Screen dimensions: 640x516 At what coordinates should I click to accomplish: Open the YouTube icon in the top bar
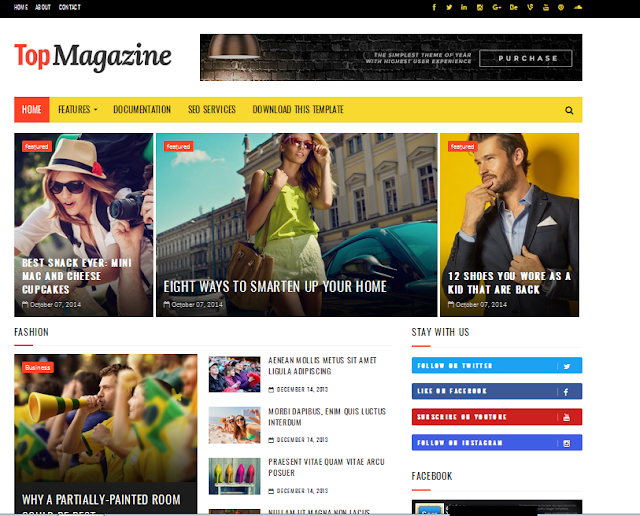click(x=546, y=7)
